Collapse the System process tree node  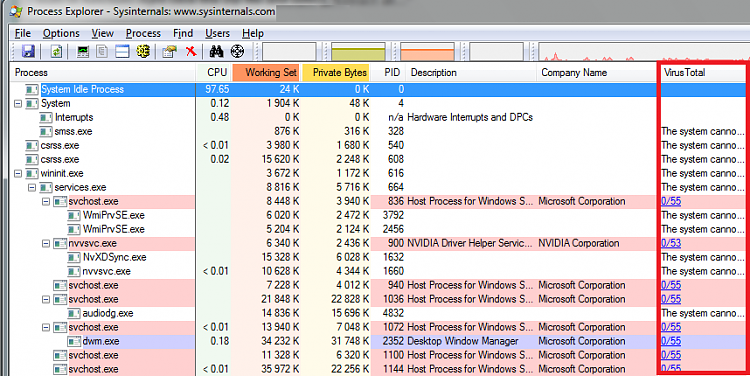pos(18,104)
